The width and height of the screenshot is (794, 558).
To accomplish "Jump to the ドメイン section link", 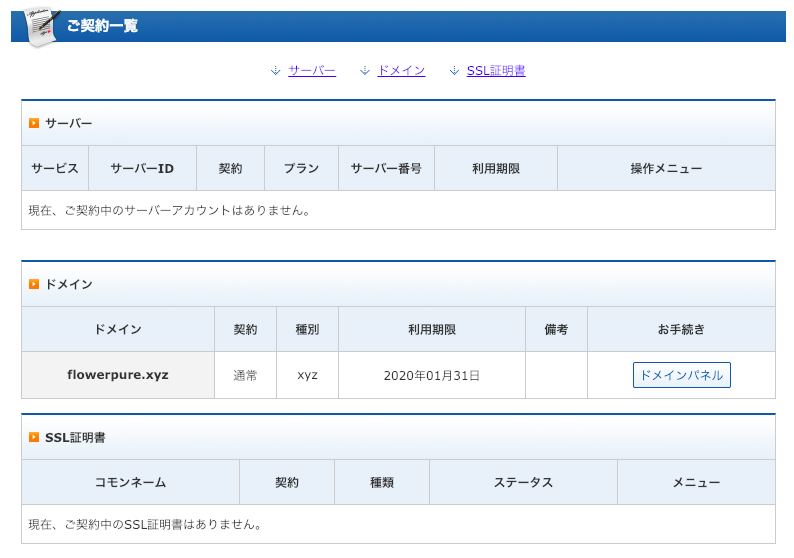I will tap(402, 70).
